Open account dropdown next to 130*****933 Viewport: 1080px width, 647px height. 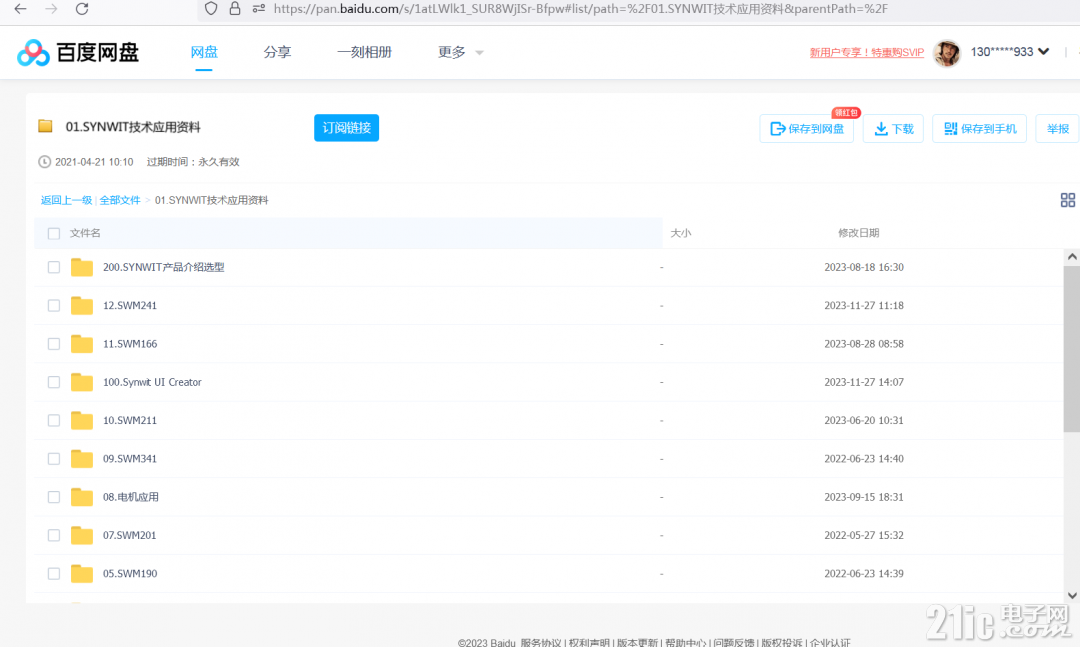(1043, 52)
